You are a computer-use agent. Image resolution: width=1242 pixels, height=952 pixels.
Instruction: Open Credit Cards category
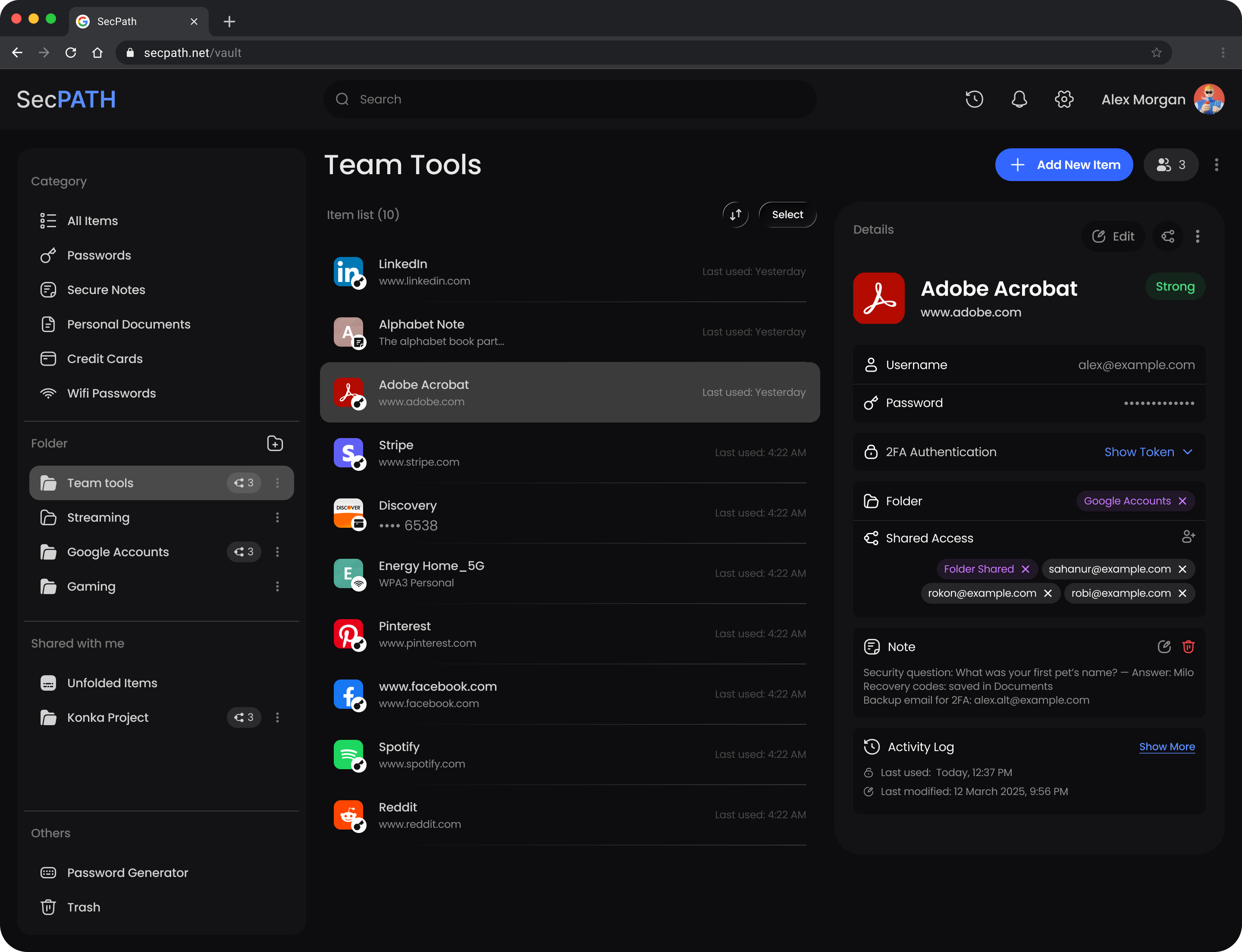162,359
